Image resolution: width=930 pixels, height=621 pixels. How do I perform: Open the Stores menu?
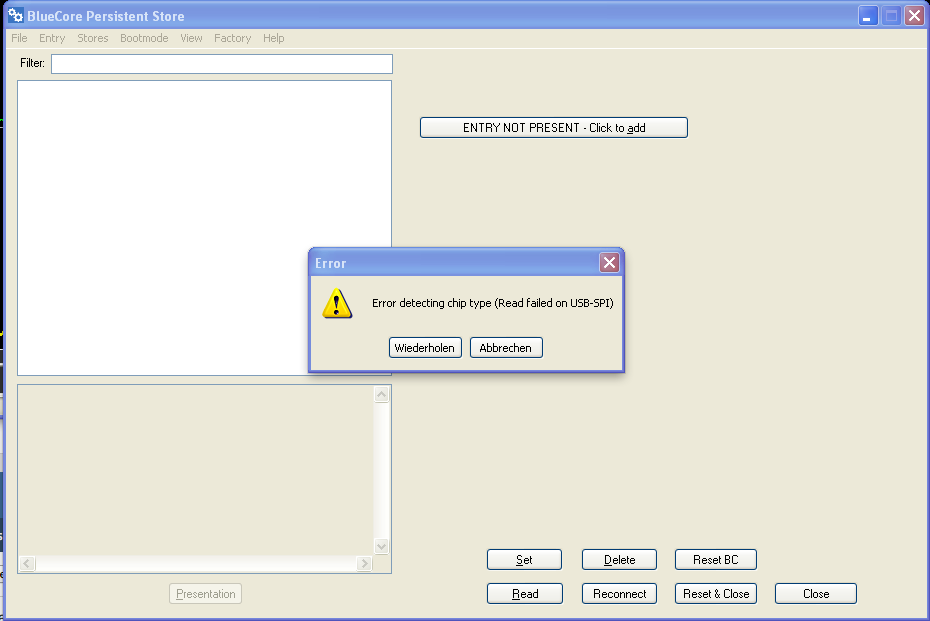point(93,38)
